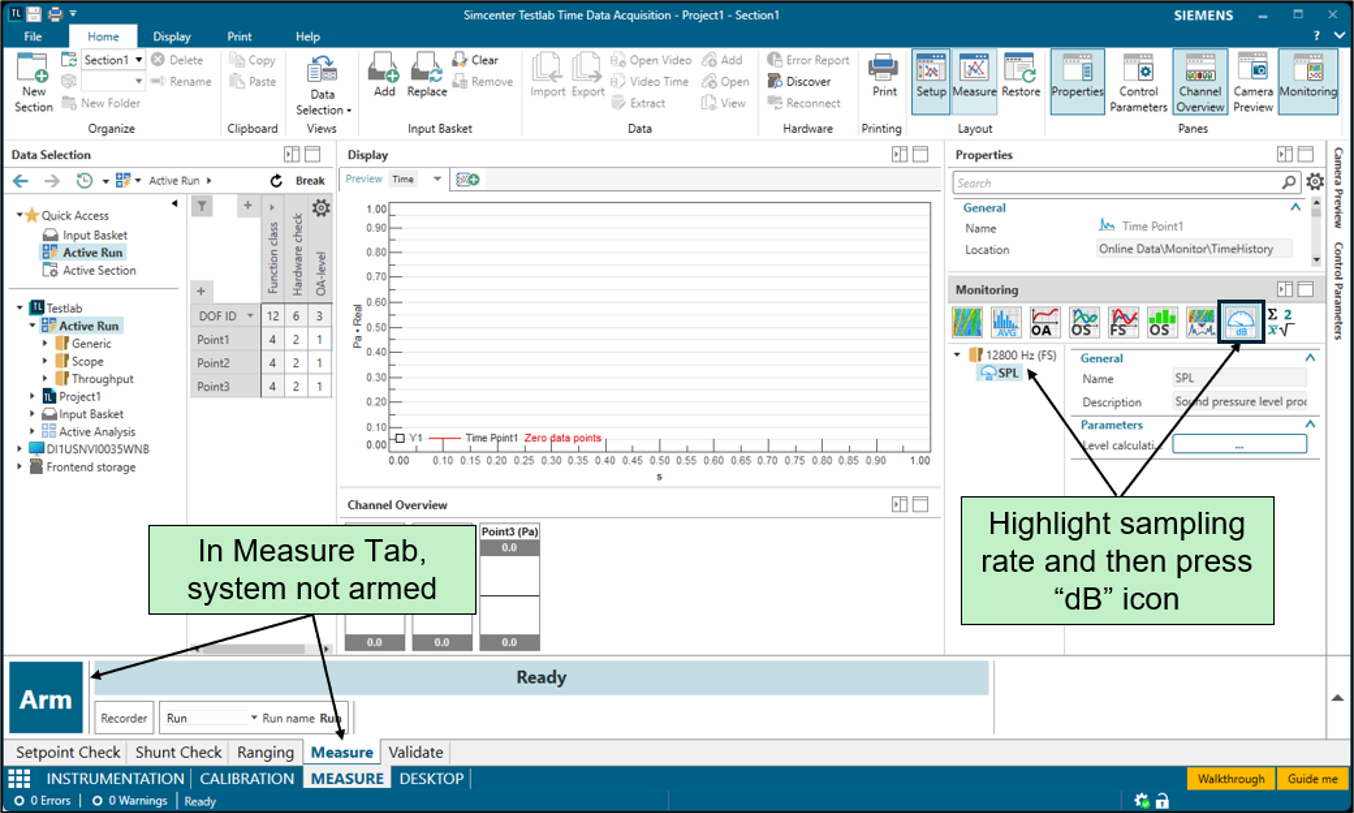This screenshot has width=1354, height=813.
Task: Click the Guide me button
Action: pos(1312,779)
